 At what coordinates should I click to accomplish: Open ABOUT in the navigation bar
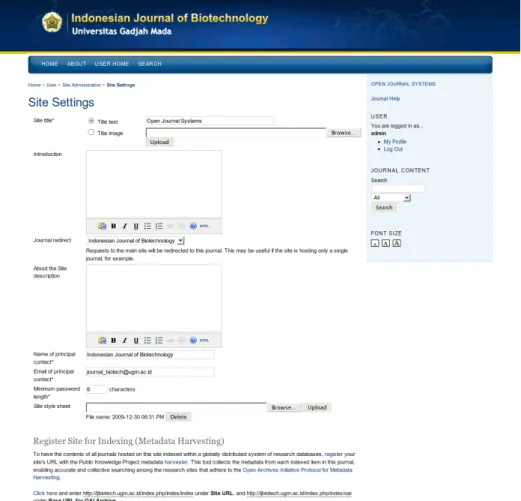click(77, 64)
